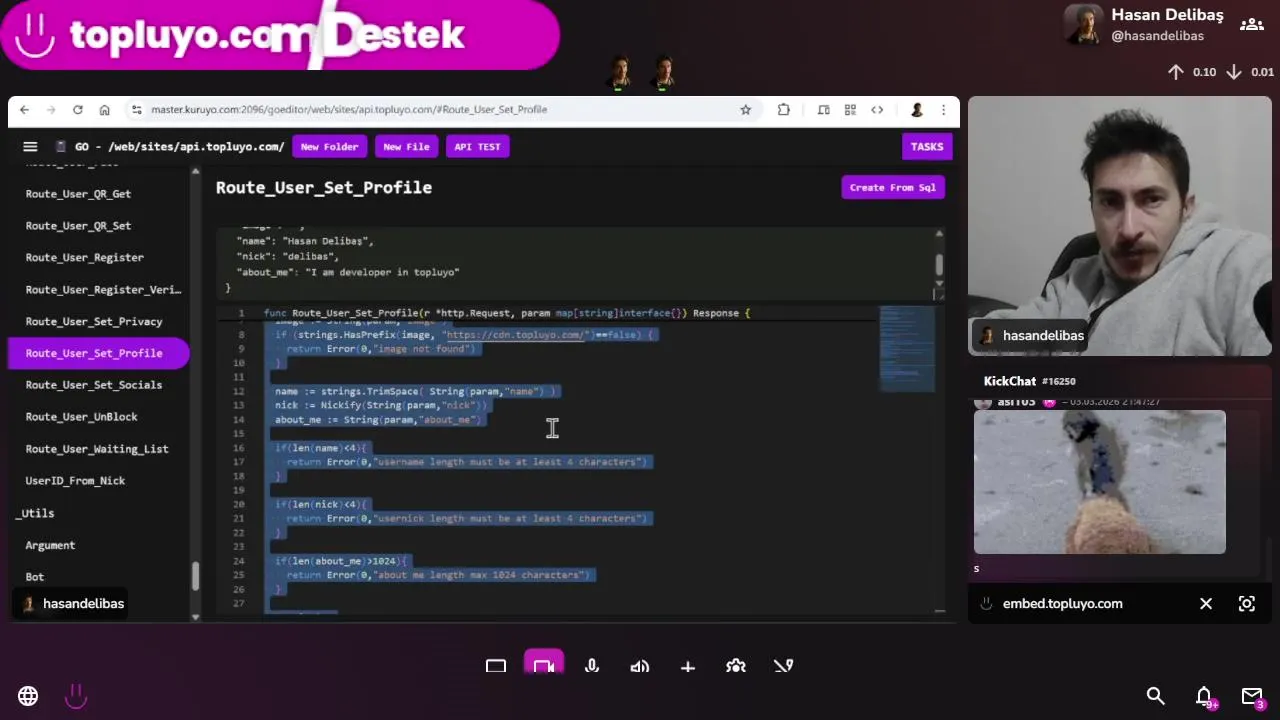Expand the _Utils folder
Image resolution: width=1280 pixels, height=720 pixels.
pyautogui.click(x=35, y=513)
